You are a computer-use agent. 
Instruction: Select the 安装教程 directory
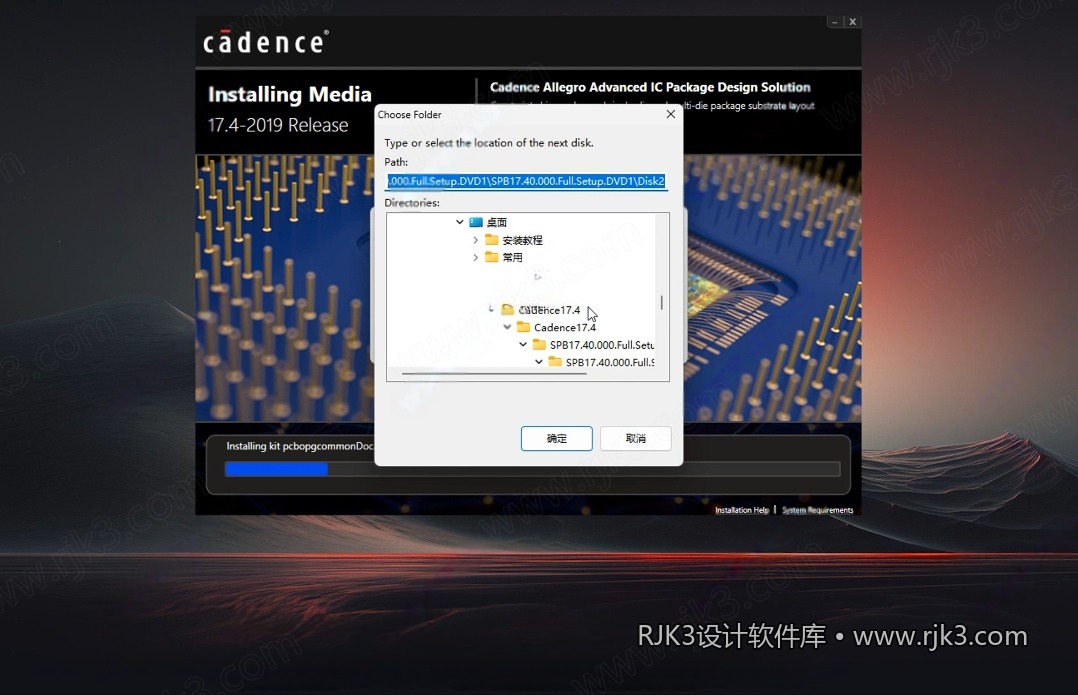(522, 240)
